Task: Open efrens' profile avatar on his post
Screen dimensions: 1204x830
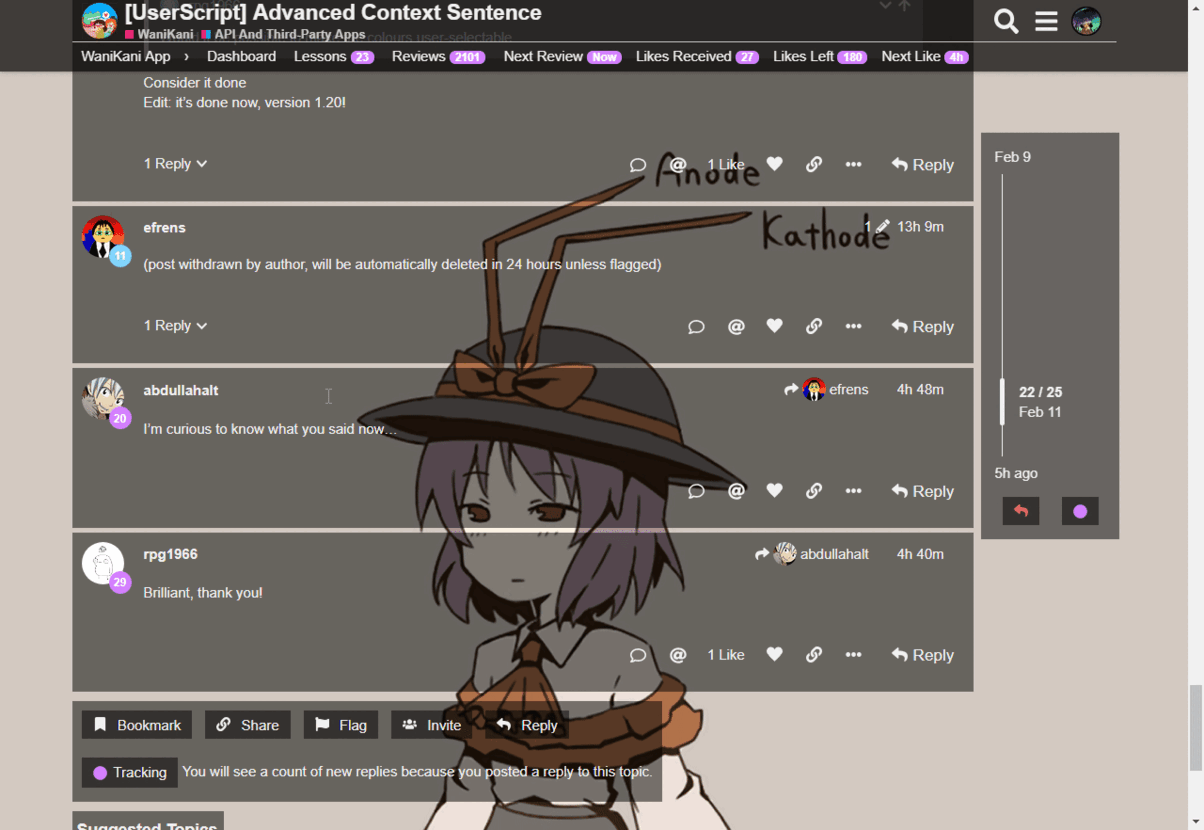Action: (103, 237)
